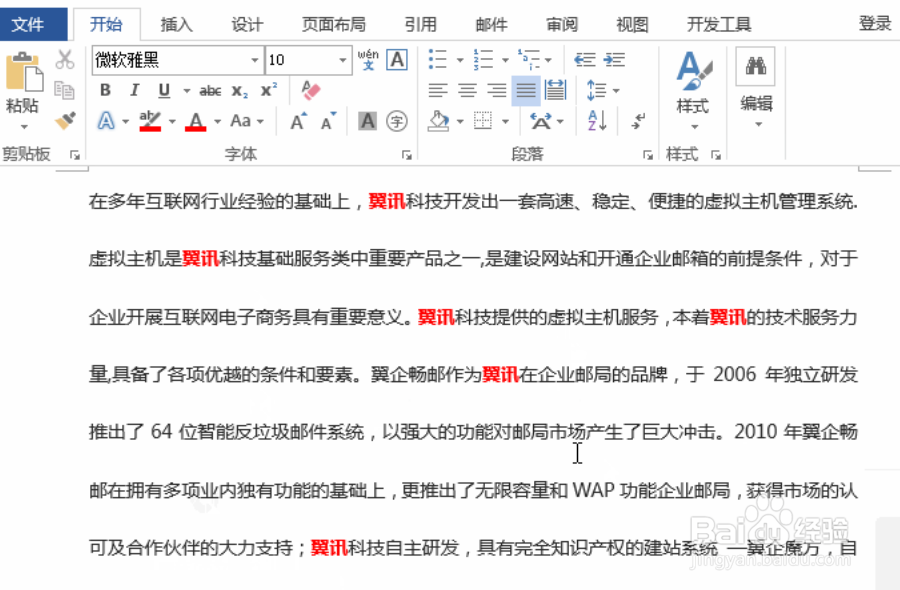Click the enclosed character 字 icon
The image size is (900, 590).
[397, 121]
